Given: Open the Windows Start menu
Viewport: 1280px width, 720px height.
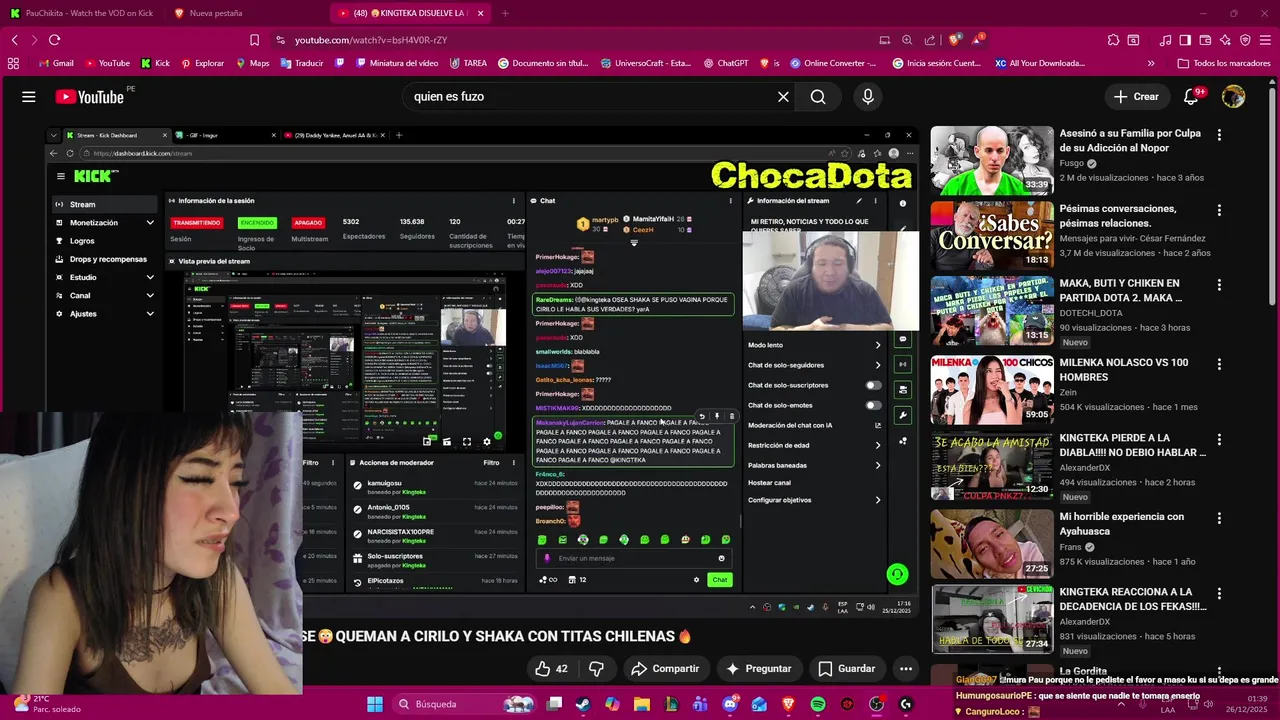Looking at the screenshot, I should pyautogui.click(x=375, y=704).
